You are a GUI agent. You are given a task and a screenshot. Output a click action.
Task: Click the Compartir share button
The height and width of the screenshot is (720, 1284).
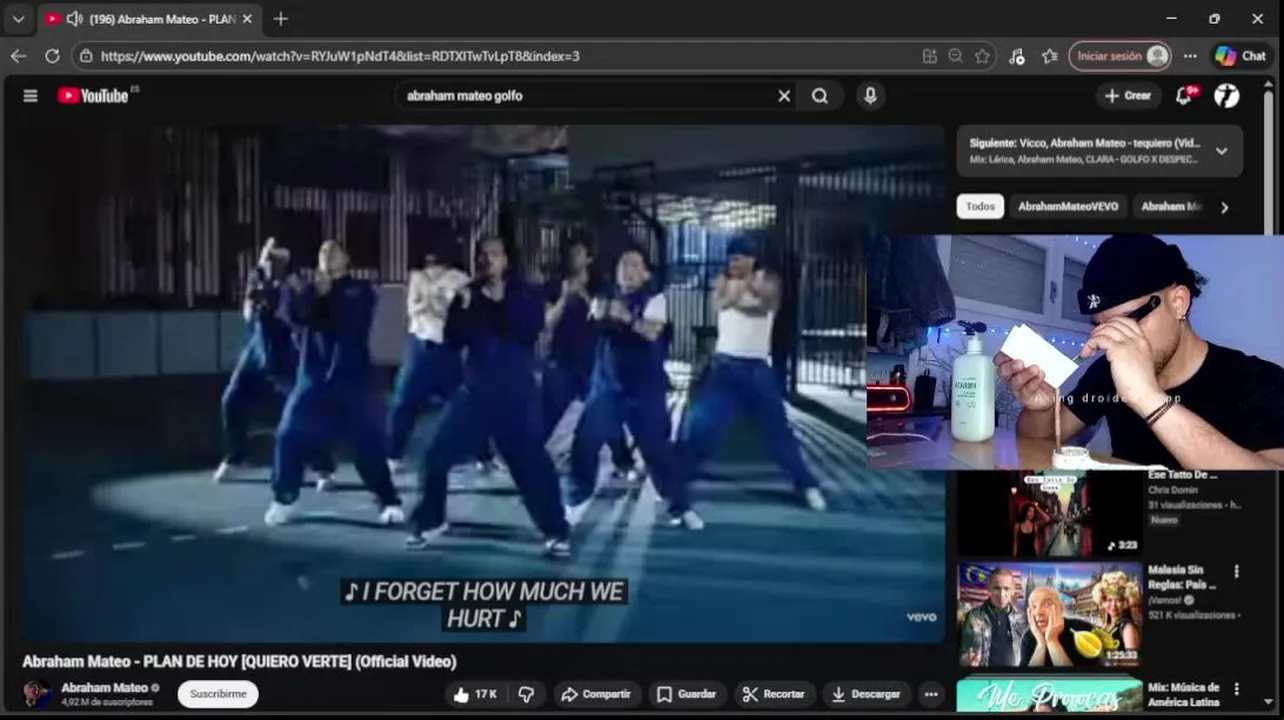point(596,694)
